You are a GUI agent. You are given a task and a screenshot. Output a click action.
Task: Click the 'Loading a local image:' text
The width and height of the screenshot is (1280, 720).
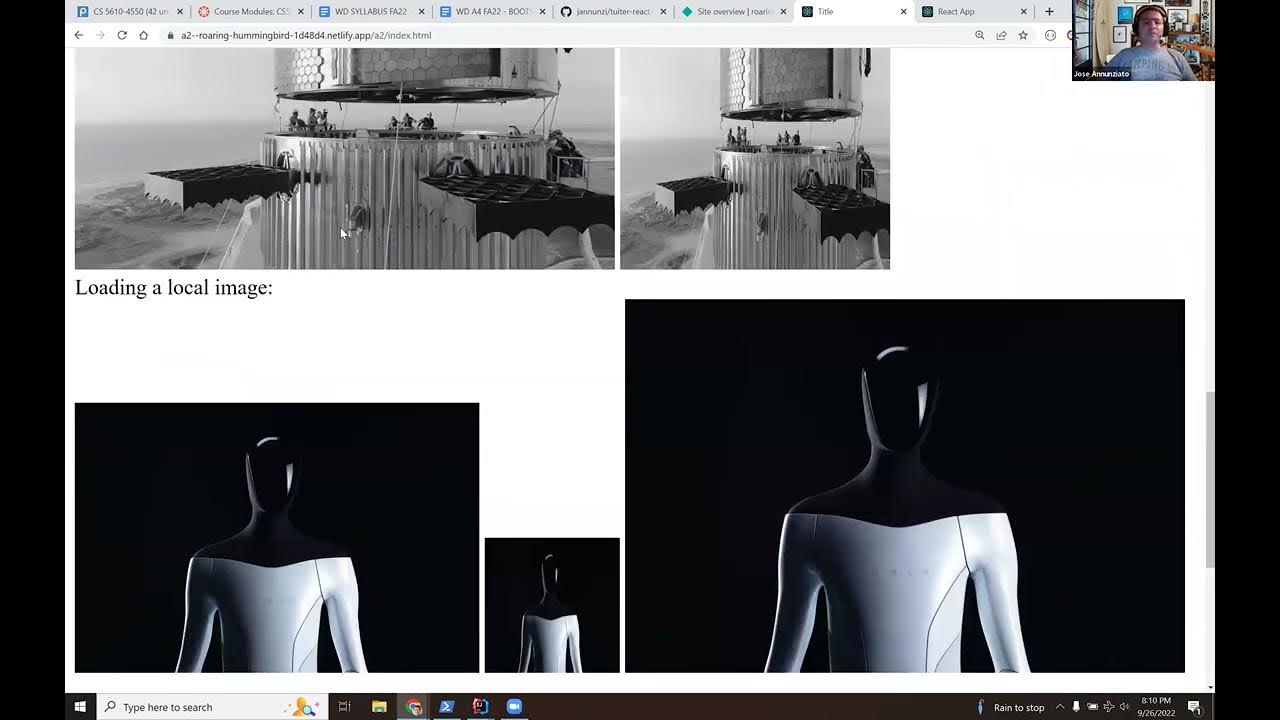(x=174, y=288)
